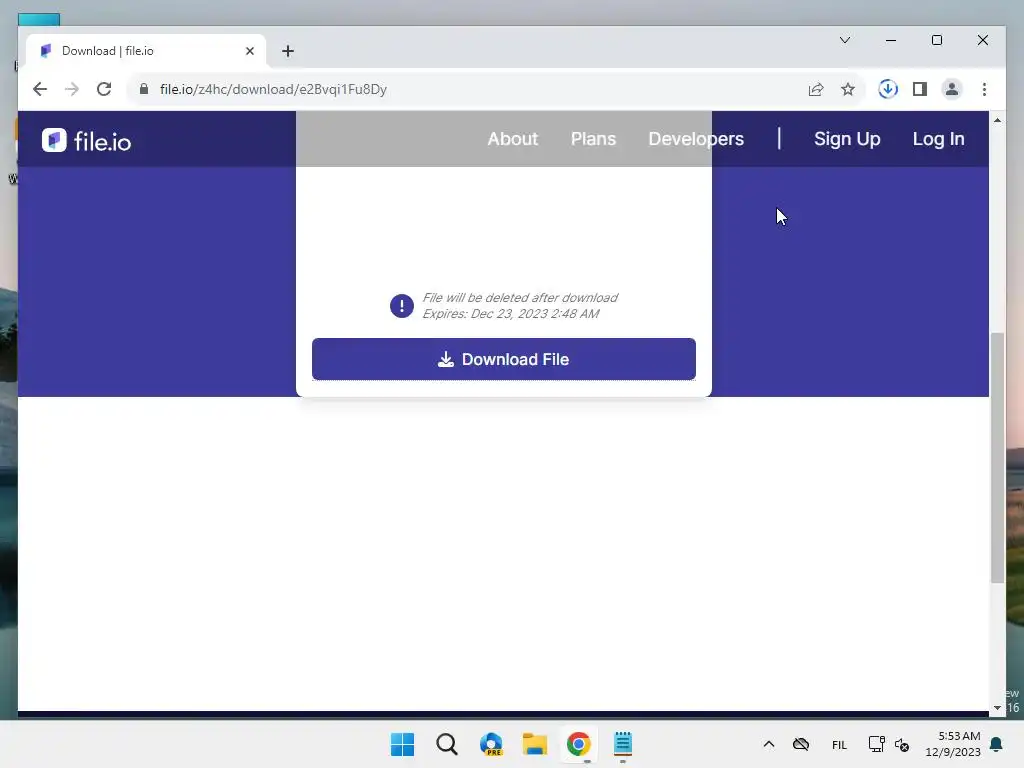Click the vertical scrollbar thumb
The image size is (1024, 768).
pyautogui.click(x=997, y=457)
